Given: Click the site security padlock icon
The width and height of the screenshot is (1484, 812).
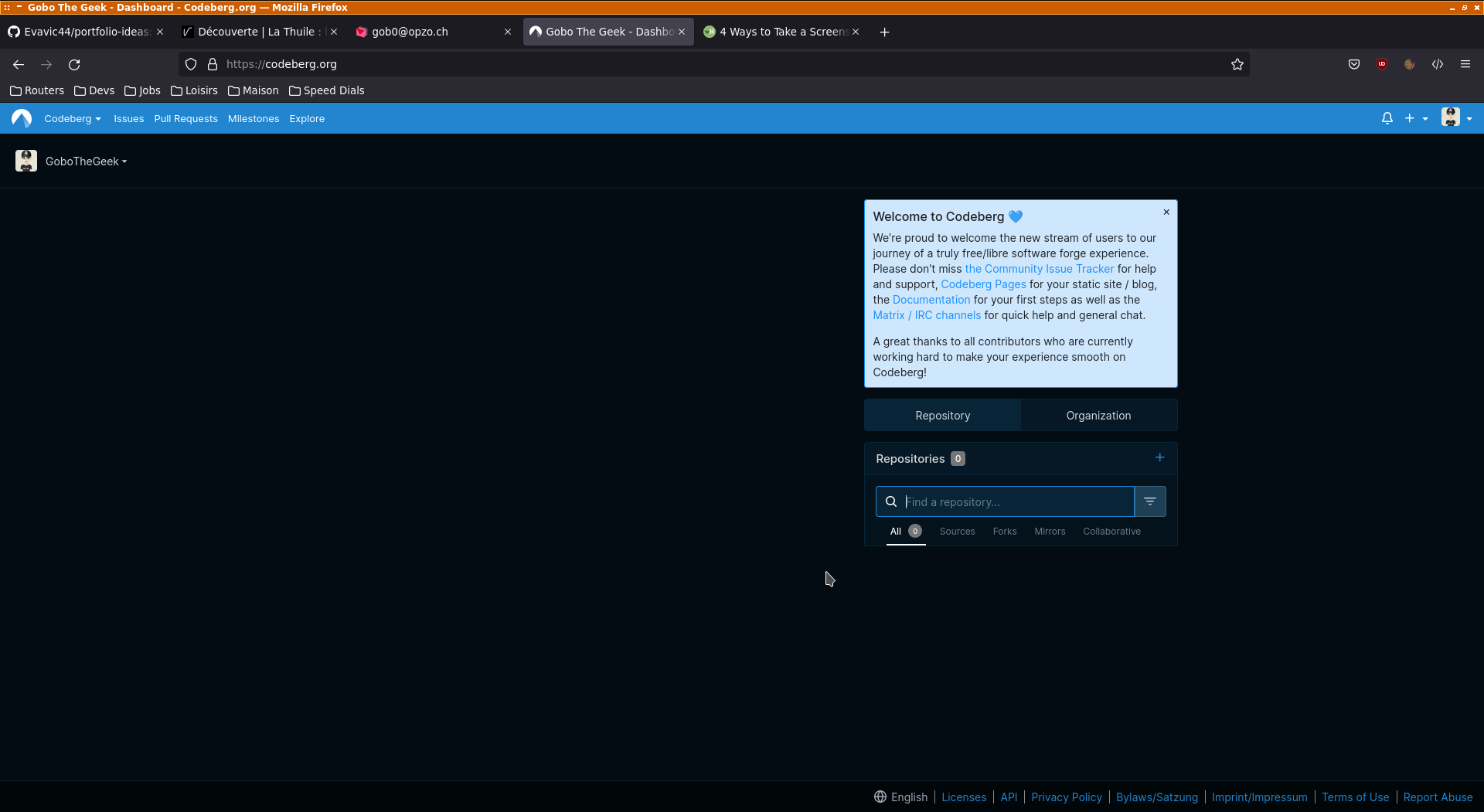Looking at the screenshot, I should click(213, 65).
